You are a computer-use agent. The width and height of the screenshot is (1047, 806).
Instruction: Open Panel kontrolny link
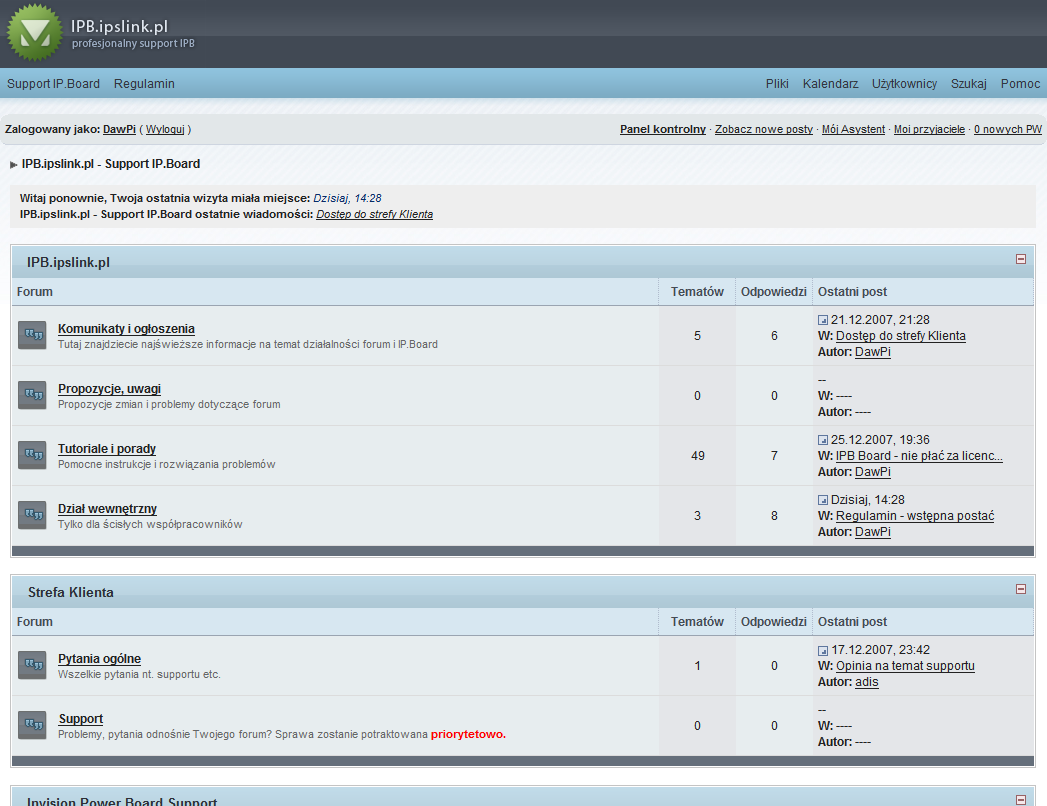click(662, 130)
